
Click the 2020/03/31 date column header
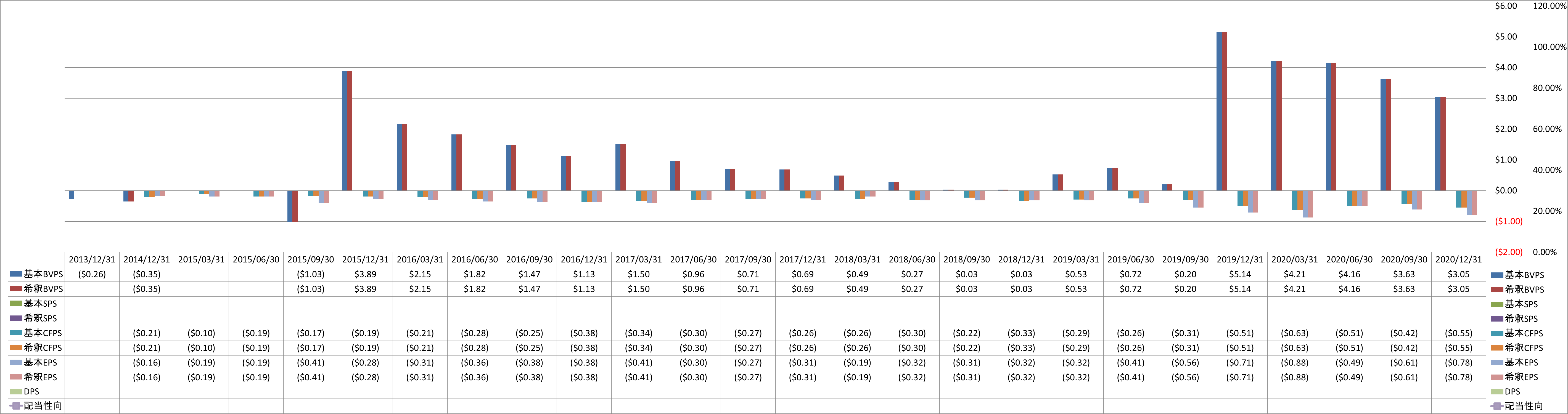tap(1295, 259)
